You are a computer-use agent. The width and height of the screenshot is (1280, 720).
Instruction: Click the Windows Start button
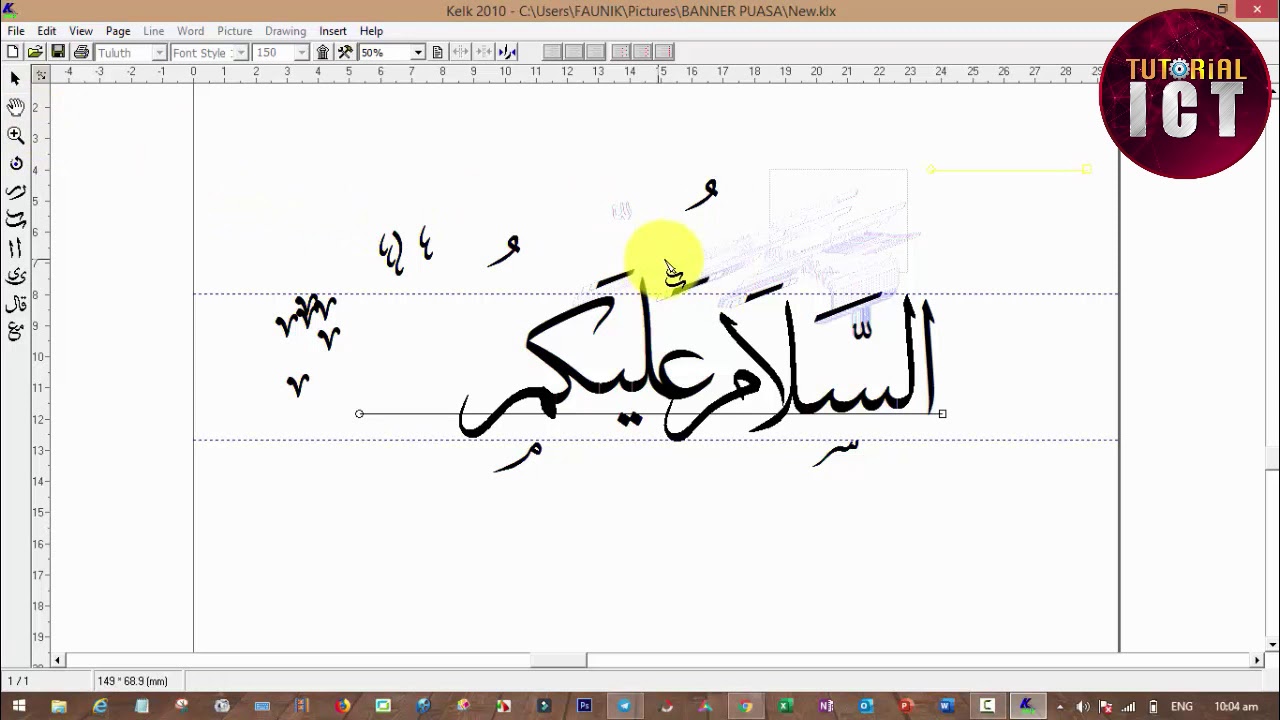click(x=19, y=706)
